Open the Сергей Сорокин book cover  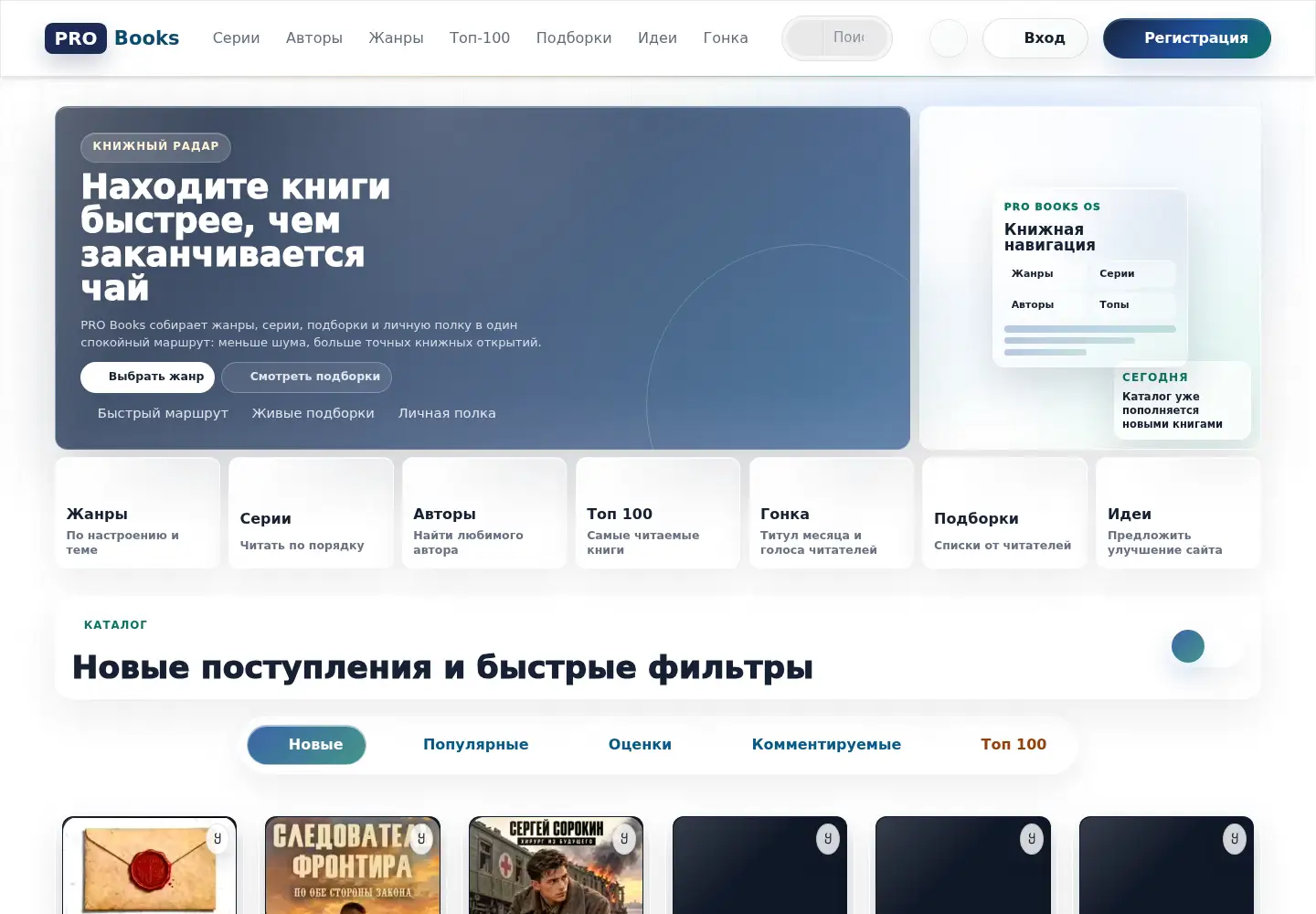[556, 866]
